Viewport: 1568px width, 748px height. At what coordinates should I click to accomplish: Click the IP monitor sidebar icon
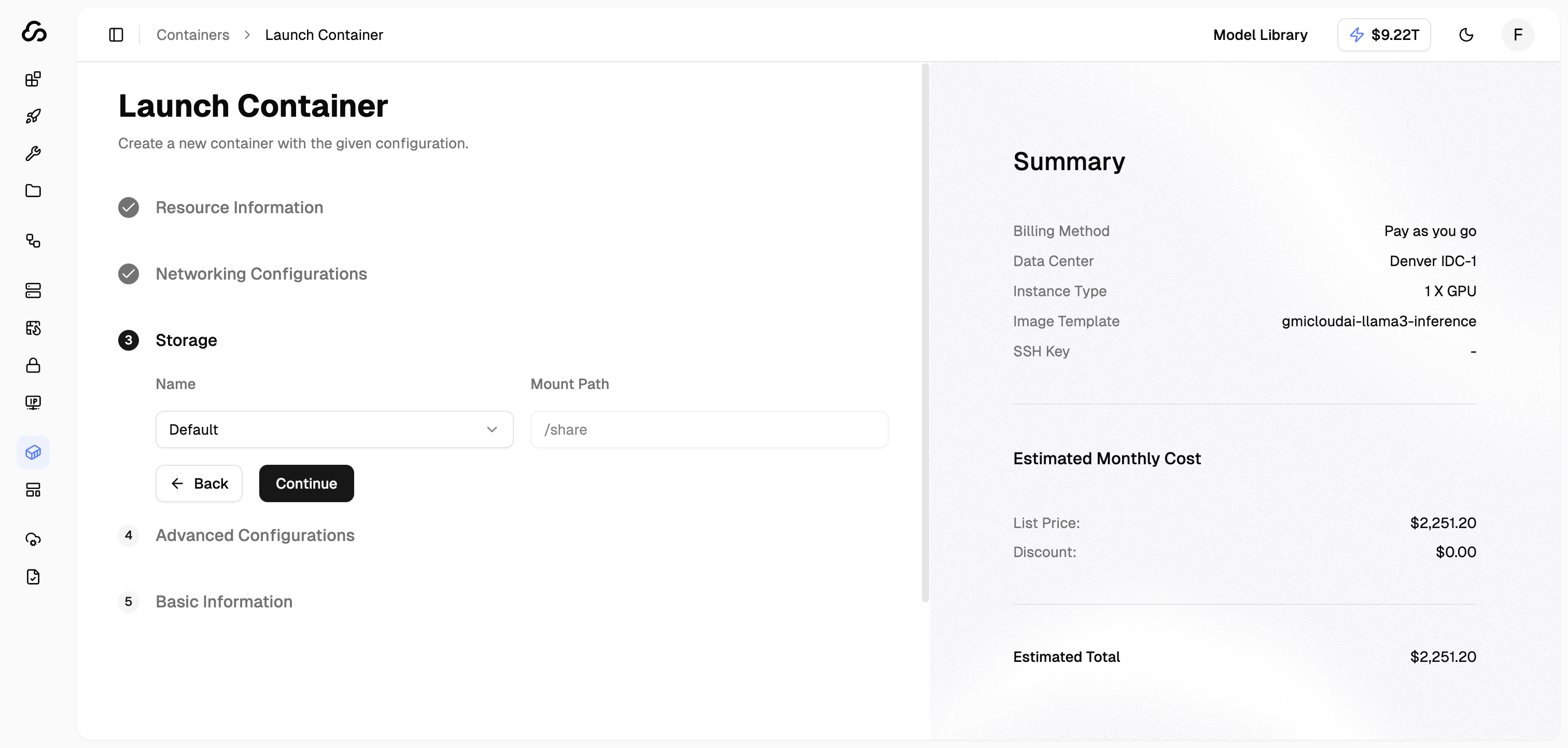33,403
